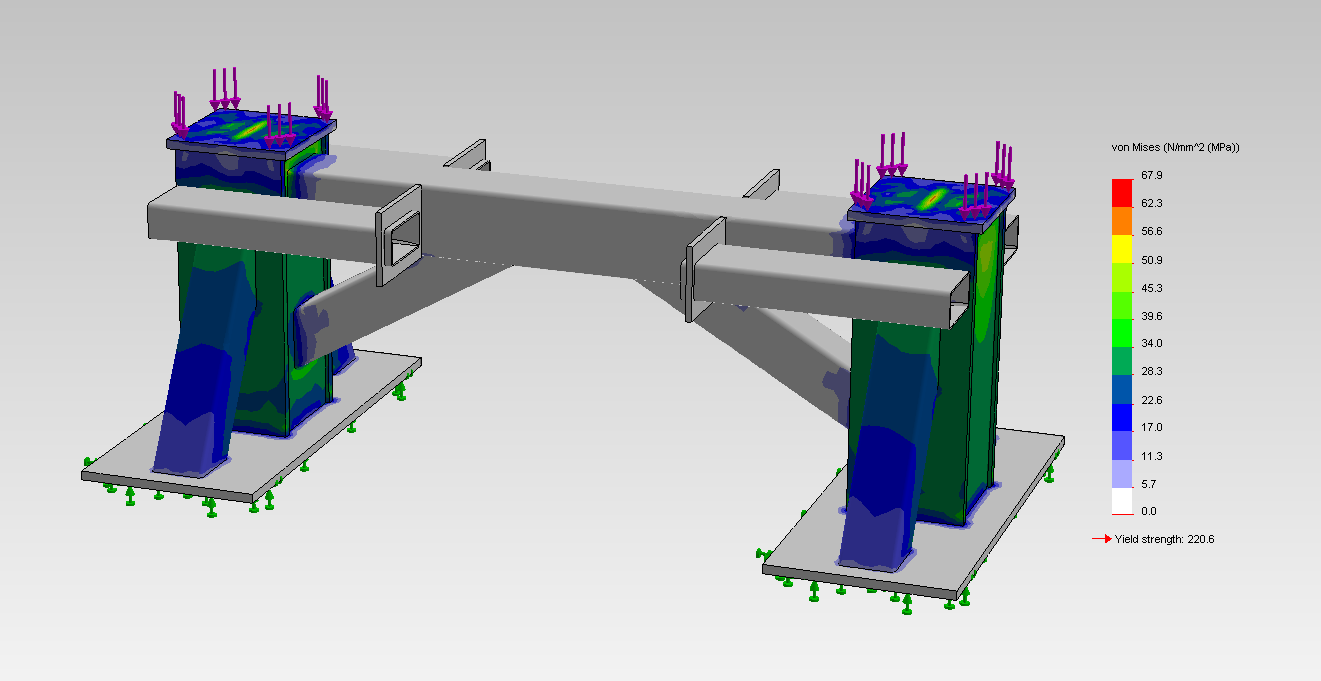
Task: Select the 67.9 maximum legend value
Action: 1152,176
